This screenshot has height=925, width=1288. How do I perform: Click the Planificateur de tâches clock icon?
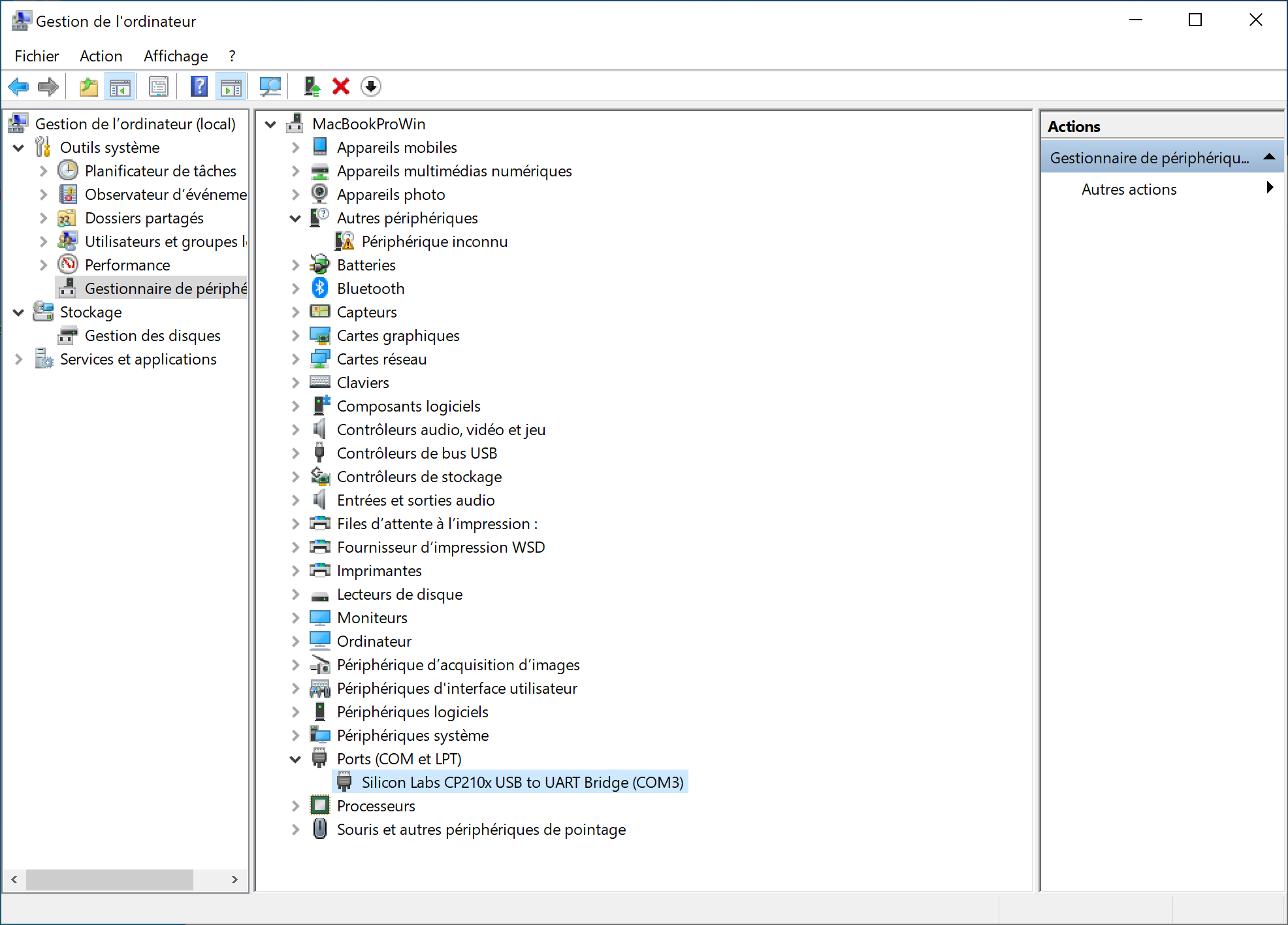(x=68, y=170)
